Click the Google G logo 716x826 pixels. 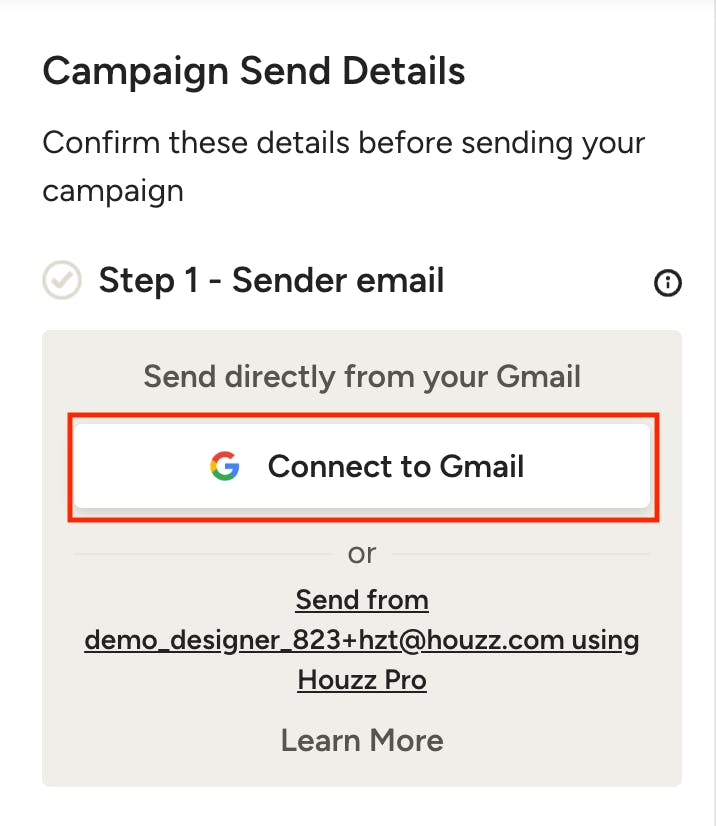point(225,466)
